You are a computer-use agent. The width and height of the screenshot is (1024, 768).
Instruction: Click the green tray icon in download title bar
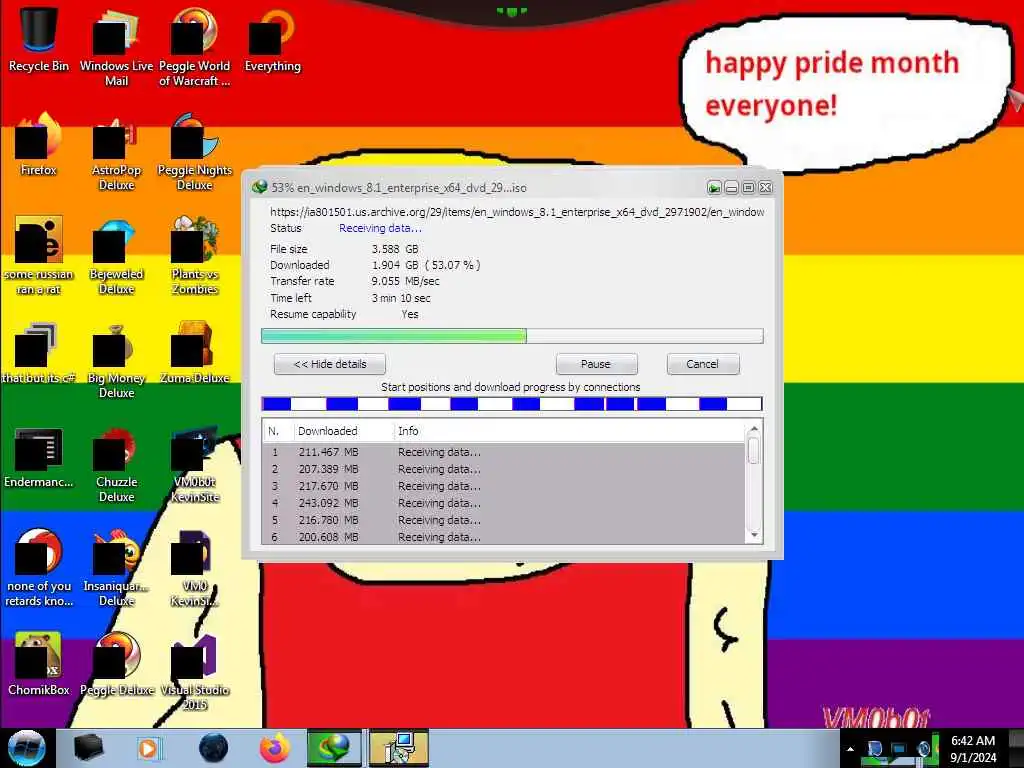[x=714, y=188]
